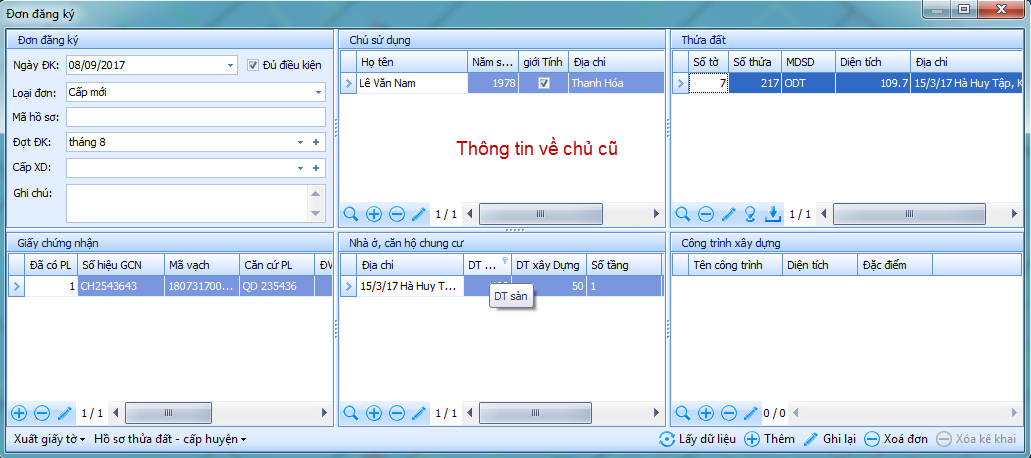Image resolution: width=1031 pixels, height=458 pixels.
Task: Expand the Loại đơn dropdown
Action: pos(318,92)
